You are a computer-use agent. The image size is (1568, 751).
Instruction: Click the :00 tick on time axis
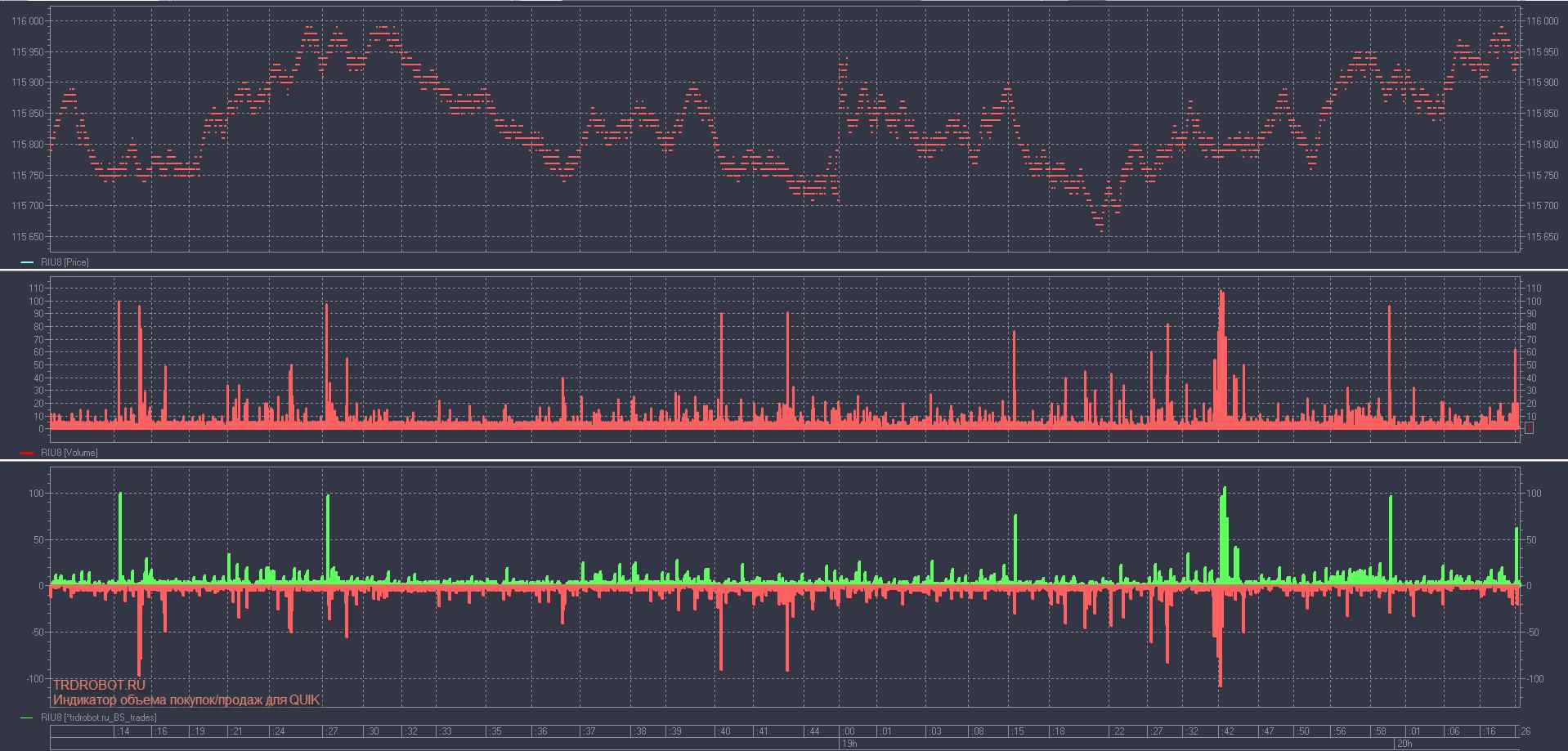point(849,731)
